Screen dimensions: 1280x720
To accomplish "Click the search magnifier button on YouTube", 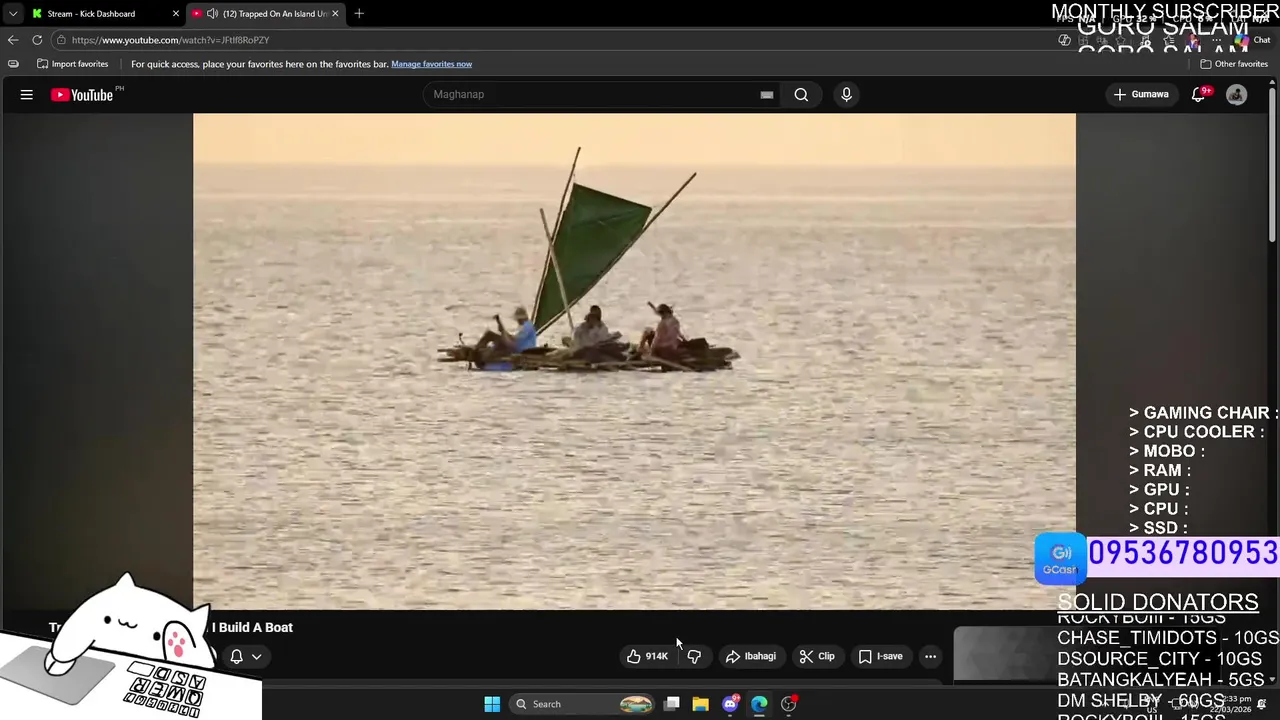I will coord(801,95).
